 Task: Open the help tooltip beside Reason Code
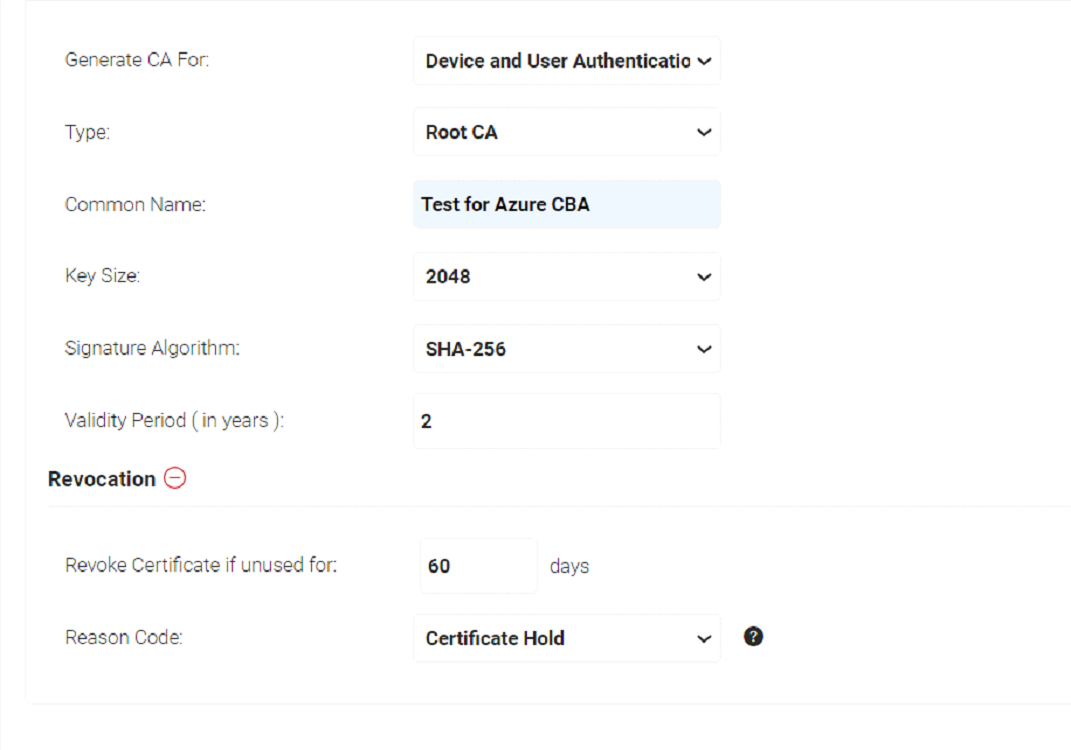click(755, 634)
